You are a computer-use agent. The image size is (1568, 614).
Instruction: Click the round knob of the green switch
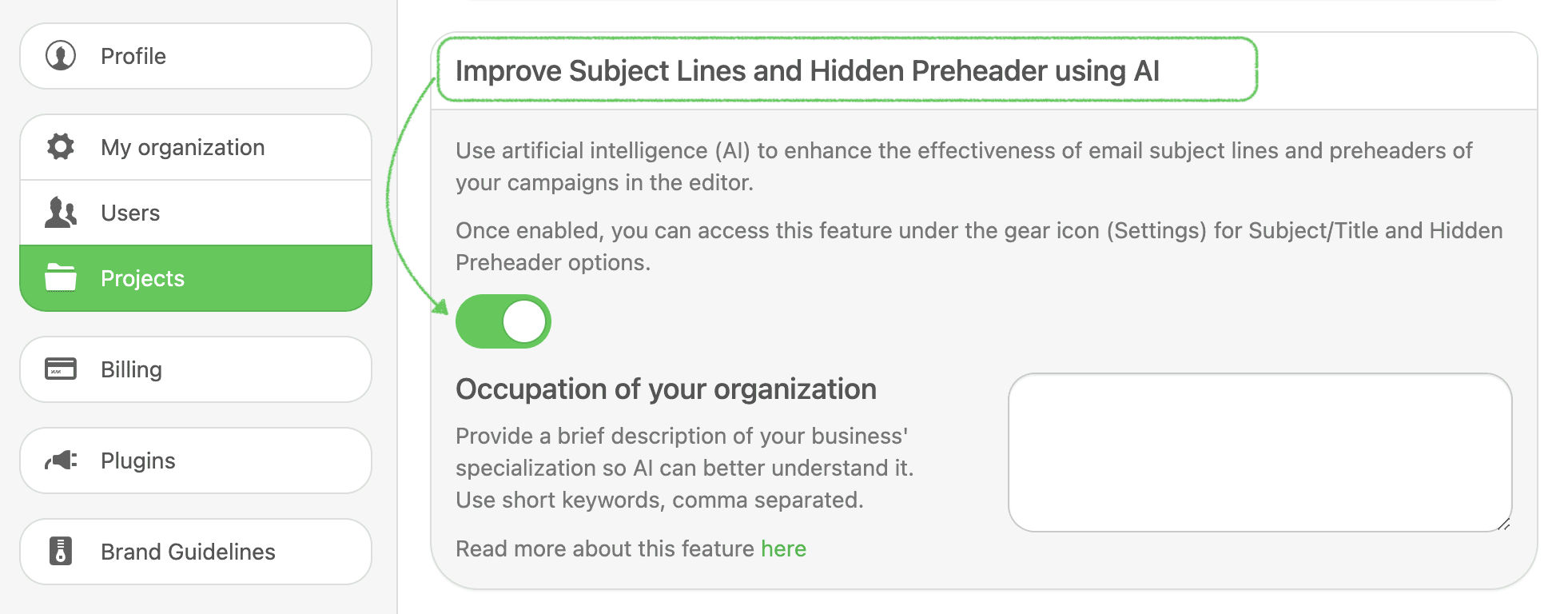click(x=525, y=321)
